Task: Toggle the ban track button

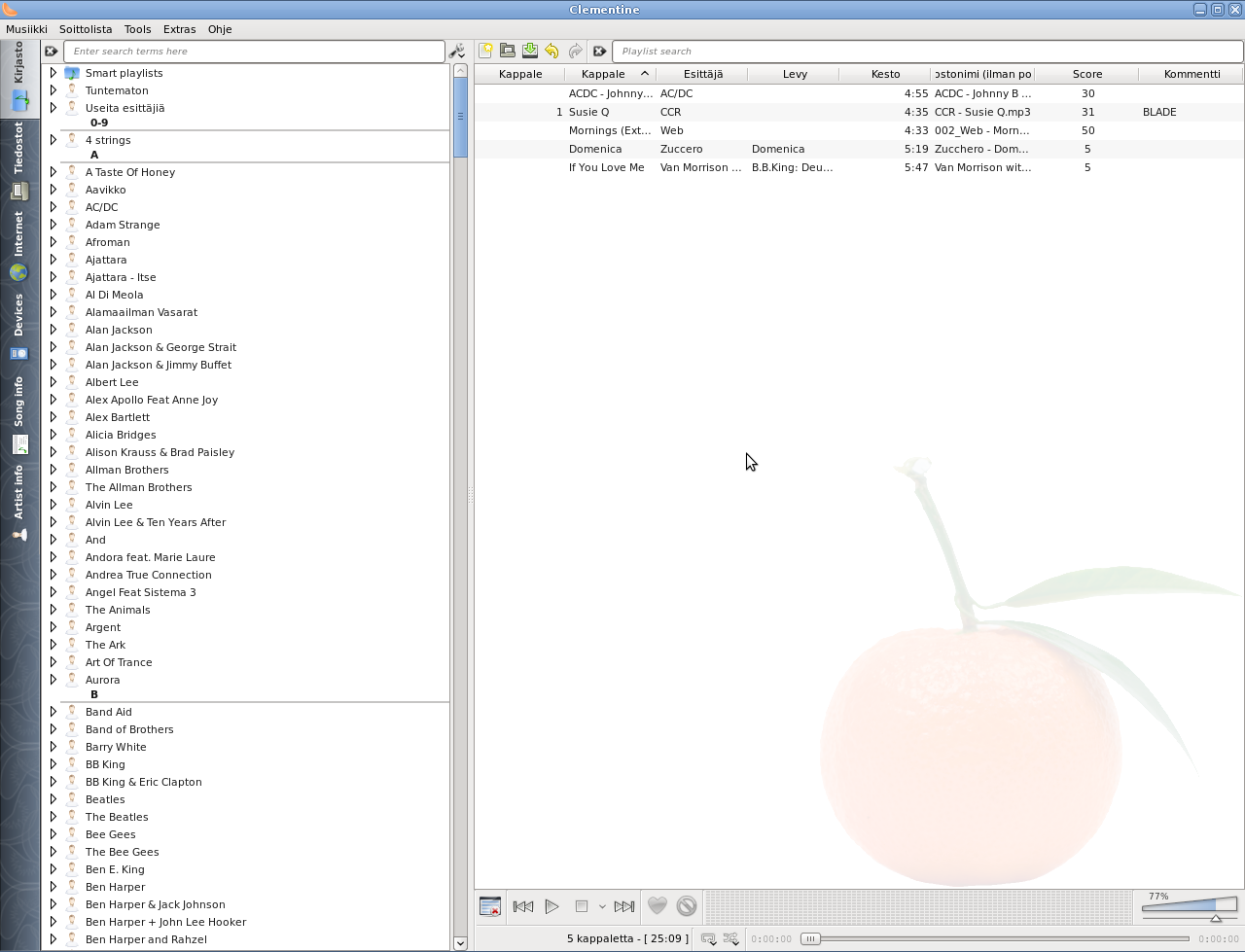Action: pos(687,906)
